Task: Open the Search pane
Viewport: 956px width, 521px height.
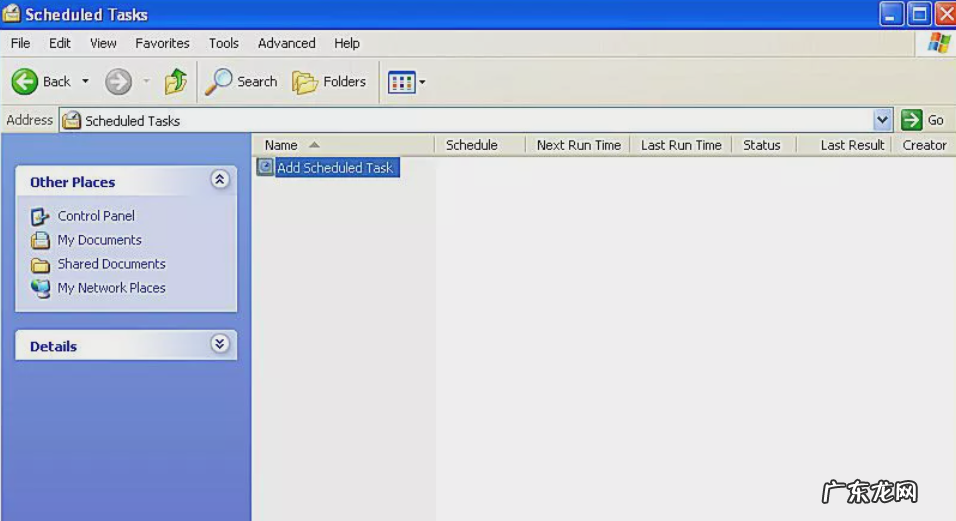Action: [x=241, y=82]
